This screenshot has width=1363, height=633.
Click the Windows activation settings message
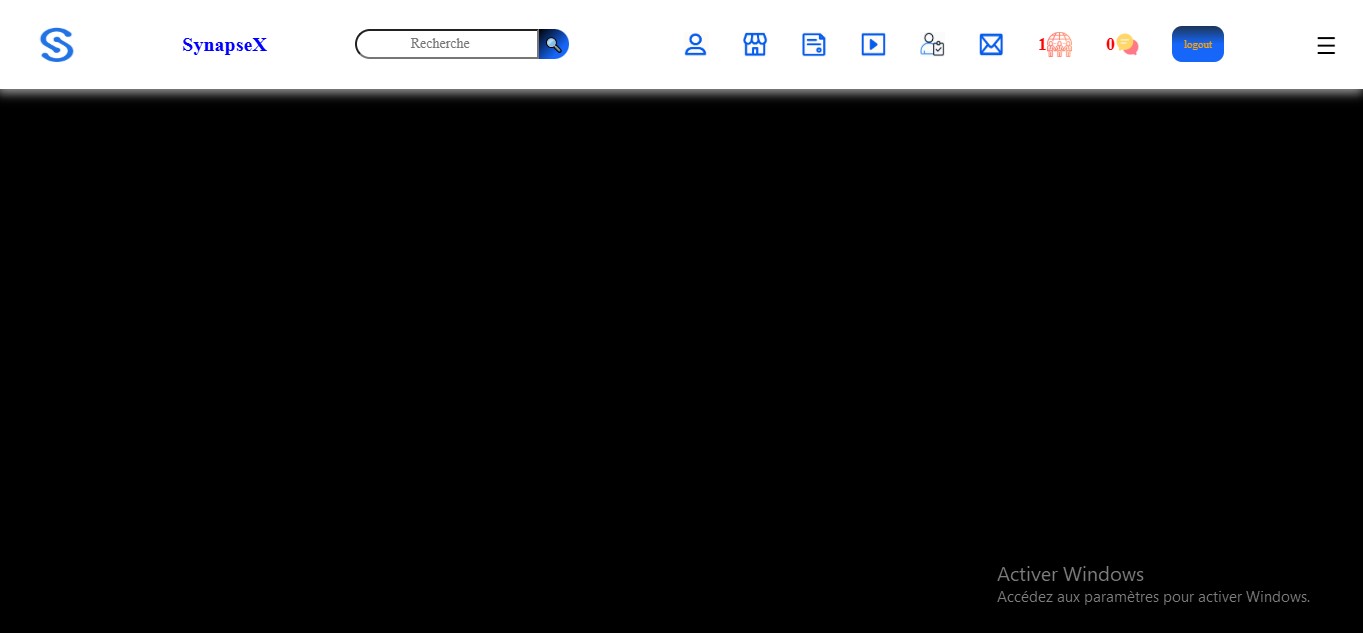(1153, 597)
